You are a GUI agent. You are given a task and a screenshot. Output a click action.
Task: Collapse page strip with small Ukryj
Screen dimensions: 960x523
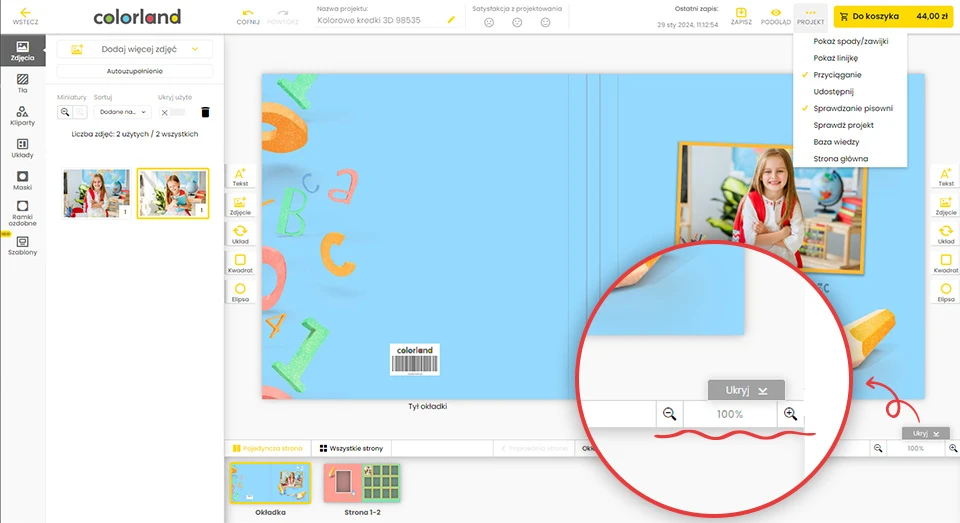(925, 433)
